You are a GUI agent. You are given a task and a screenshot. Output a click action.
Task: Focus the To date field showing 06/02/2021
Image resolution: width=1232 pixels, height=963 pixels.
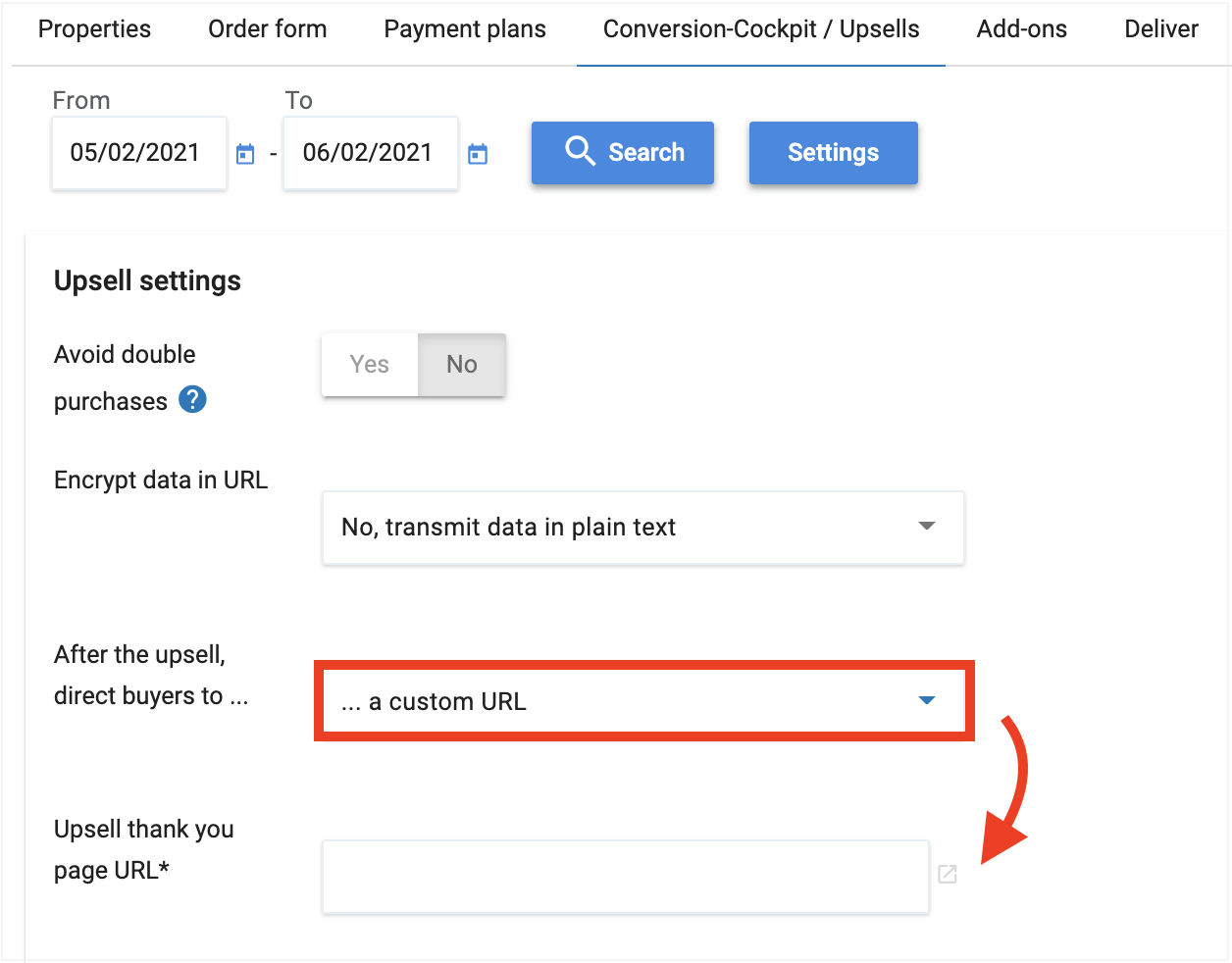click(x=370, y=153)
